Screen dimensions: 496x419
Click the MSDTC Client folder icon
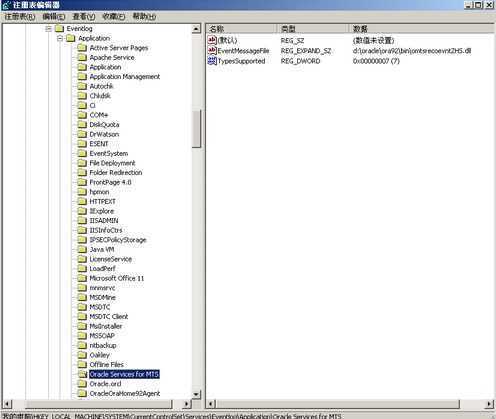pyautogui.click(x=82, y=317)
